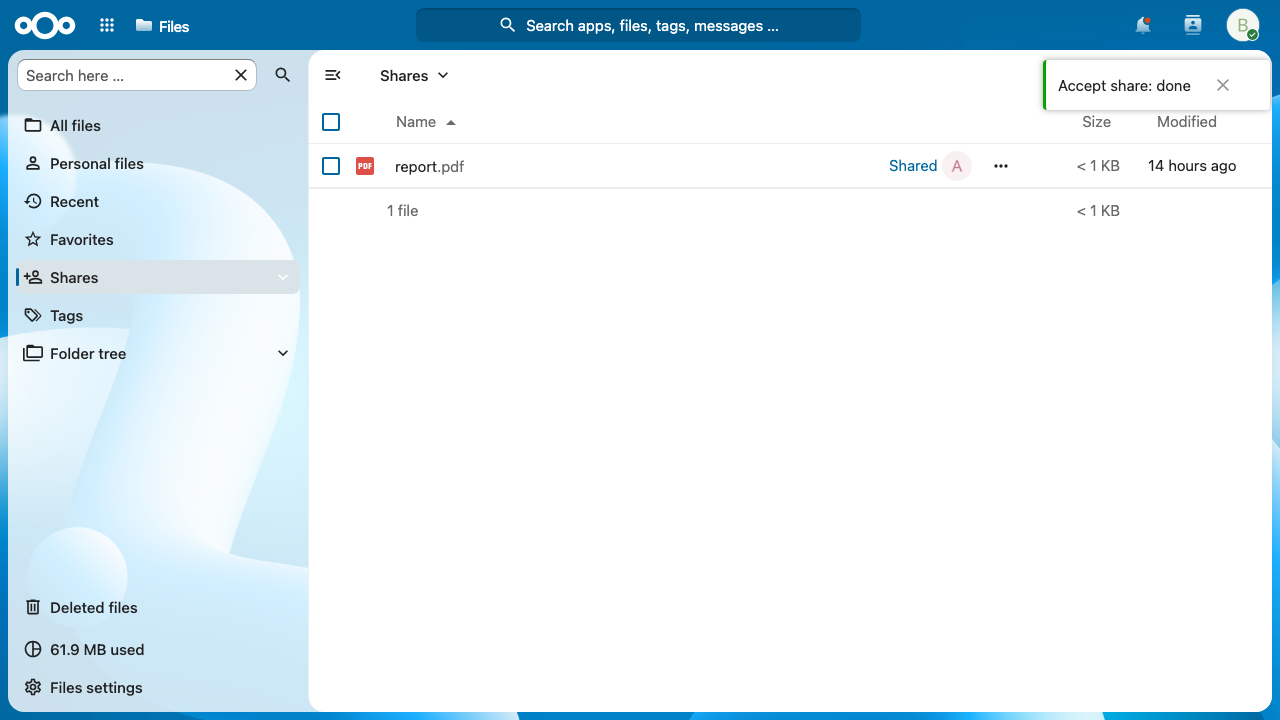Open the Shares breadcrumb dropdown
1280x720 pixels.
point(414,75)
